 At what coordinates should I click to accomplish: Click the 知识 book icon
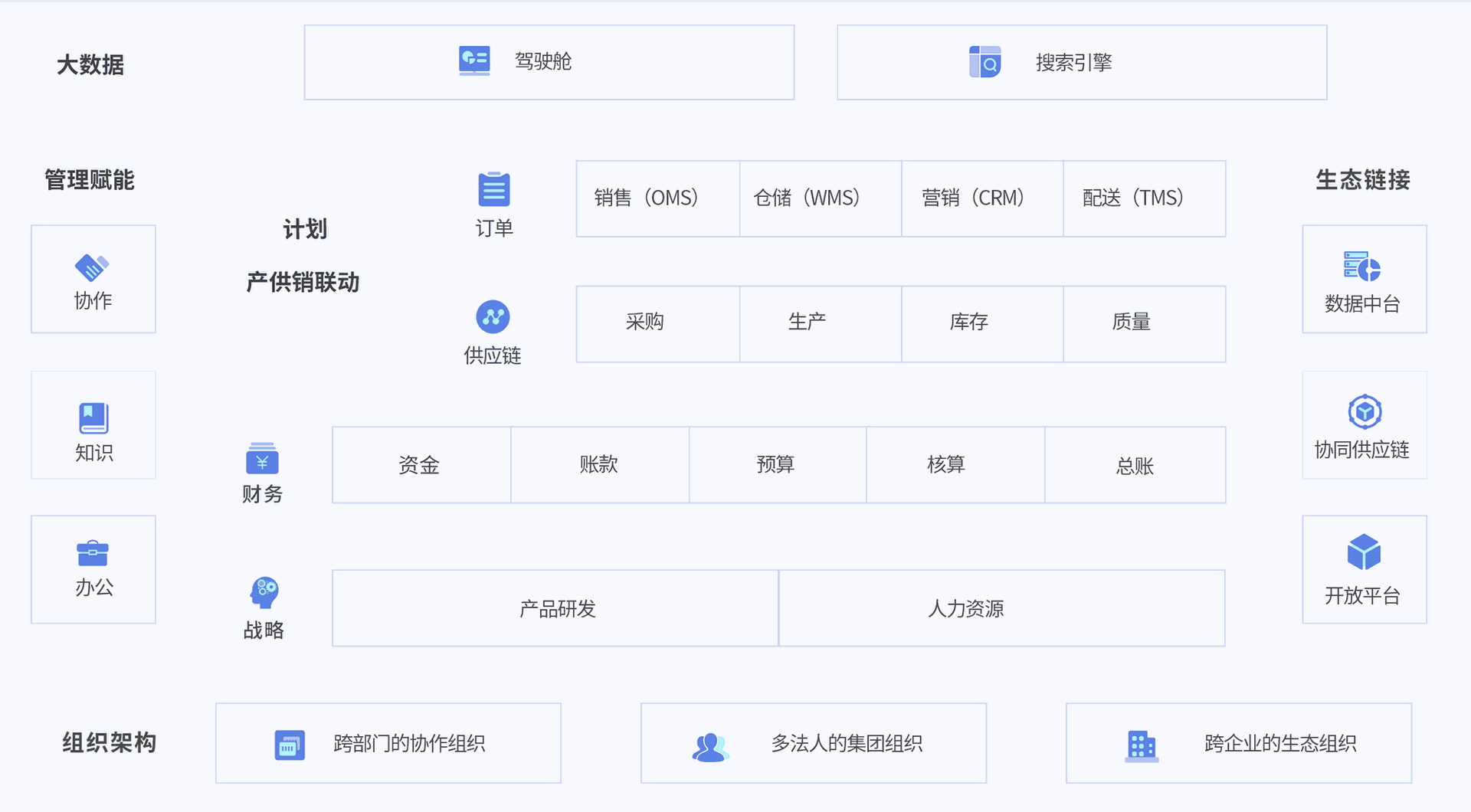point(93,418)
